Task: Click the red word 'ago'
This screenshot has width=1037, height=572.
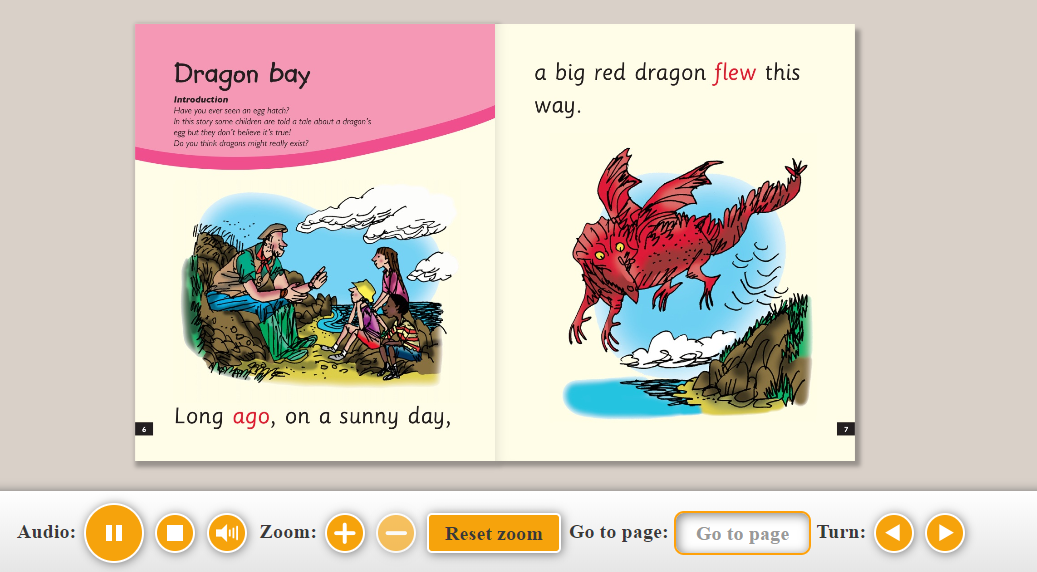Action: [251, 417]
